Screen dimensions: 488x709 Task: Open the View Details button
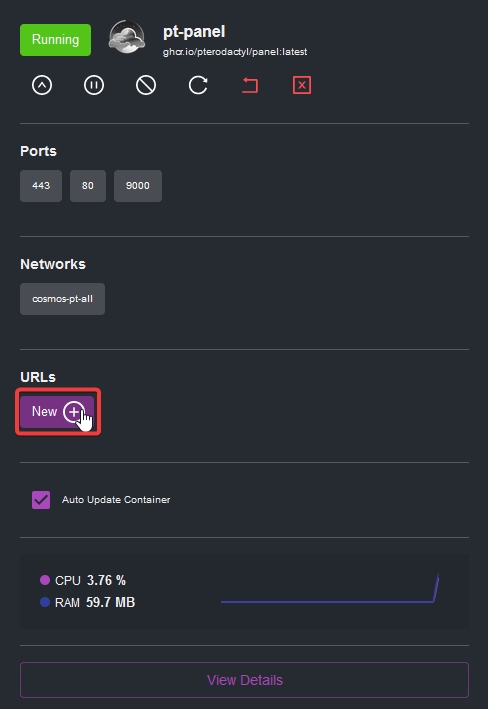point(245,680)
